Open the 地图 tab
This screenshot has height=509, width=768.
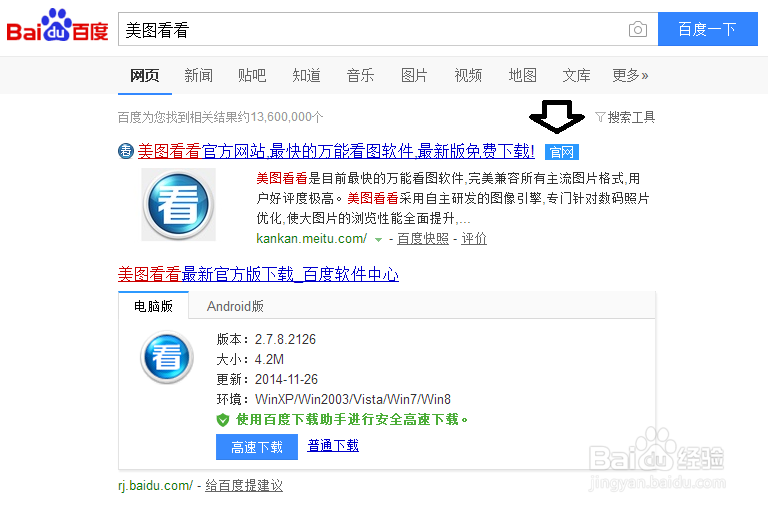(x=523, y=75)
